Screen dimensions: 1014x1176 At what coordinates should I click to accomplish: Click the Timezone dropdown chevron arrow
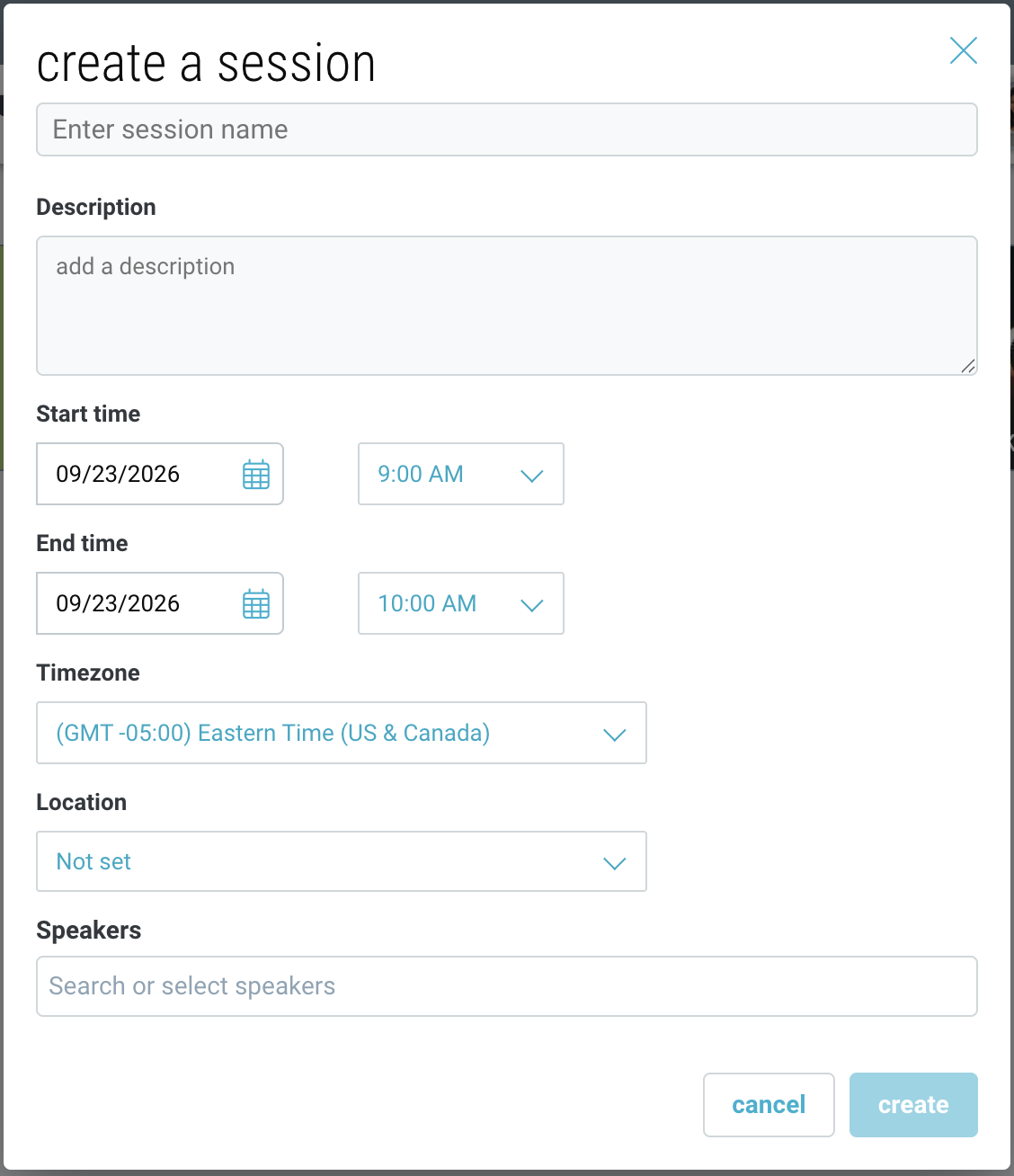click(x=615, y=735)
